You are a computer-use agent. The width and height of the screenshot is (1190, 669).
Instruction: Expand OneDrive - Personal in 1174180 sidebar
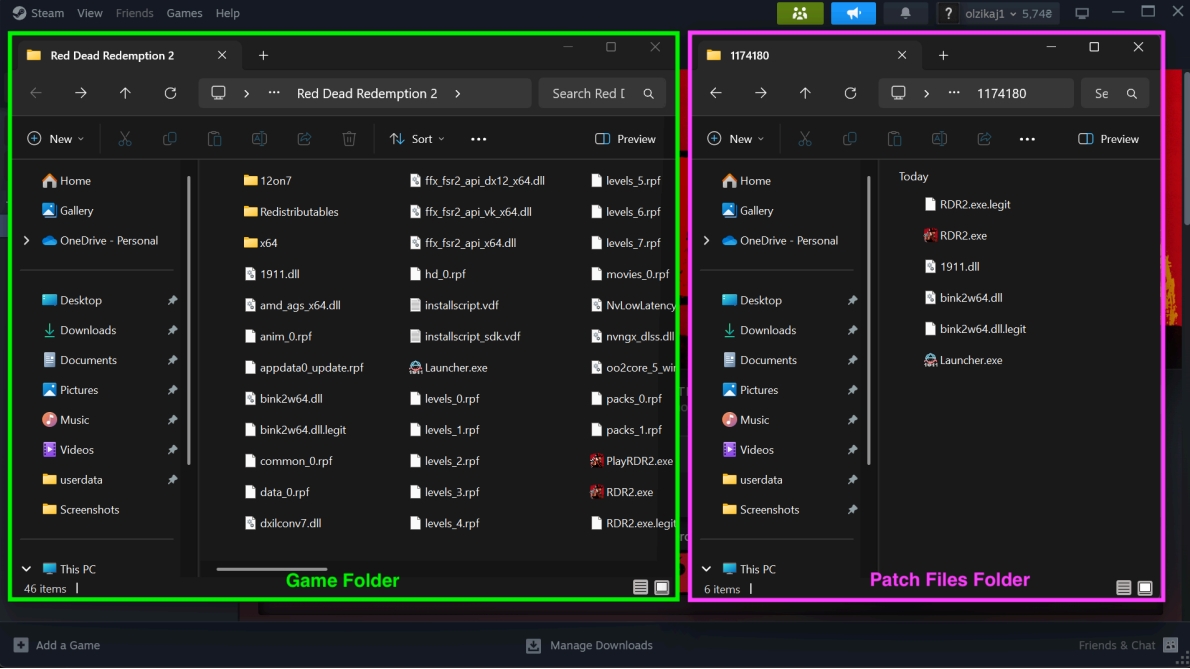pyautogui.click(x=707, y=240)
